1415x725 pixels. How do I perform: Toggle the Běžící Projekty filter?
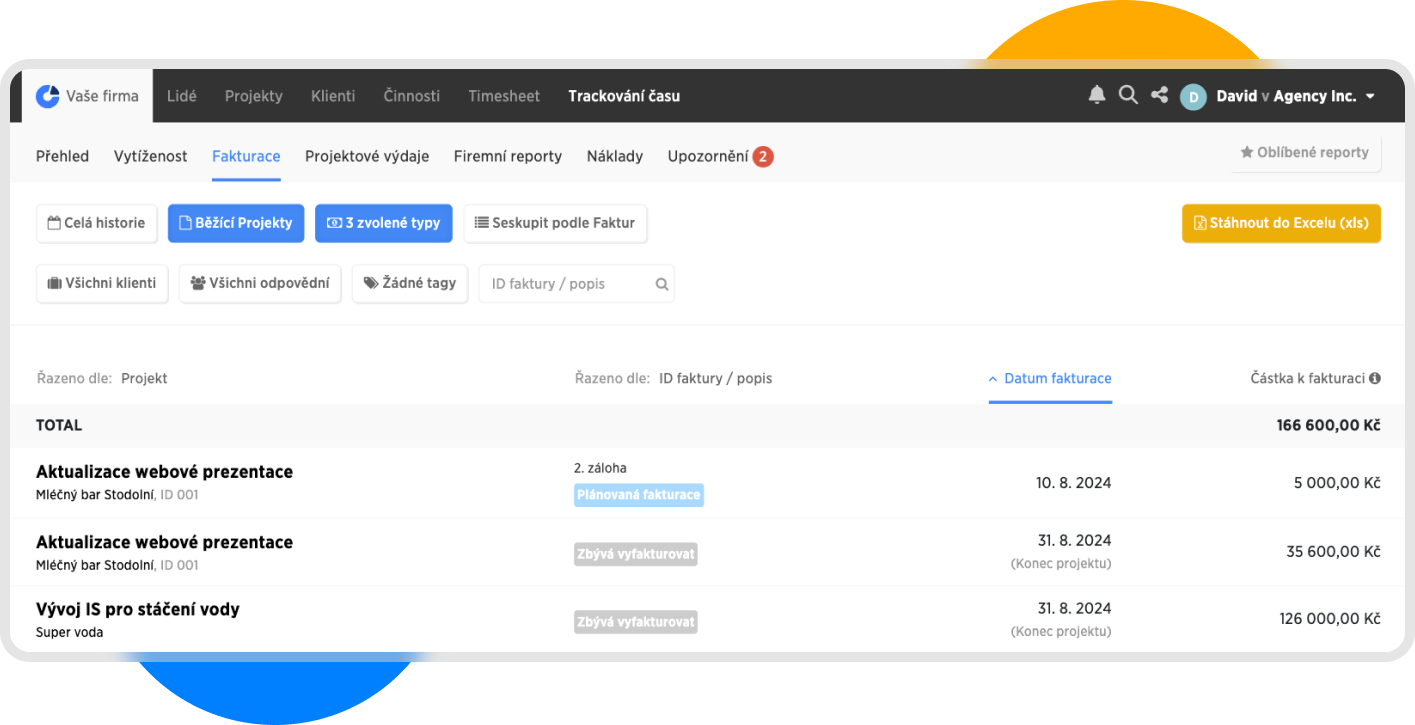click(236, 223)
